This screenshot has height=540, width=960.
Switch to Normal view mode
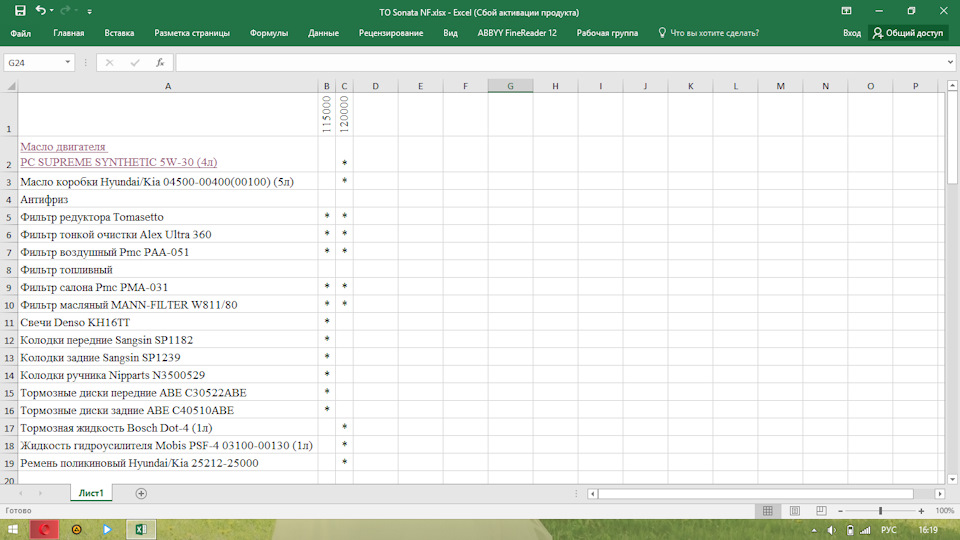click(768, 511)
